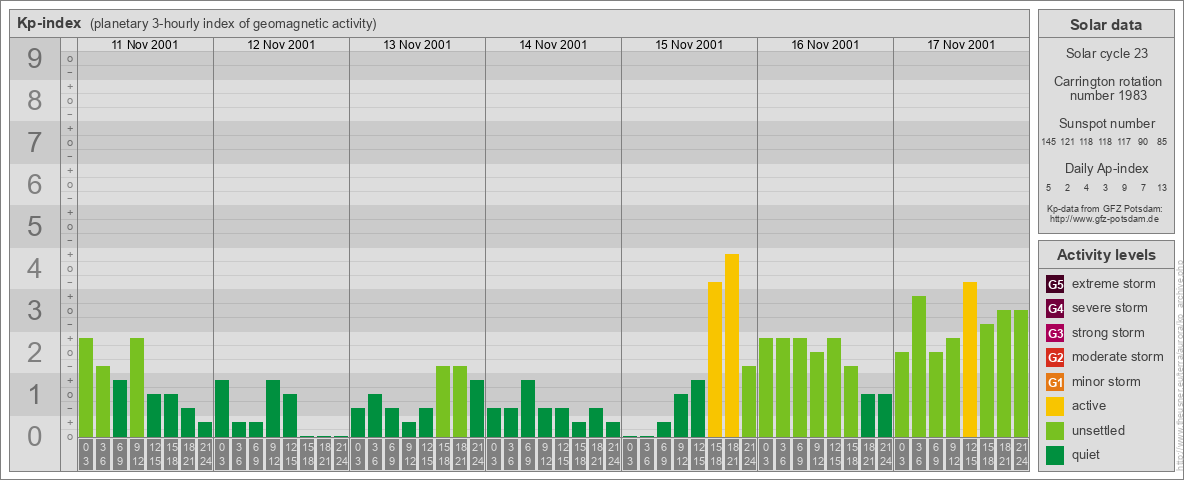Click the 3-6 bar on 17 Nov 2001
1184x480 pixels.
919,367
